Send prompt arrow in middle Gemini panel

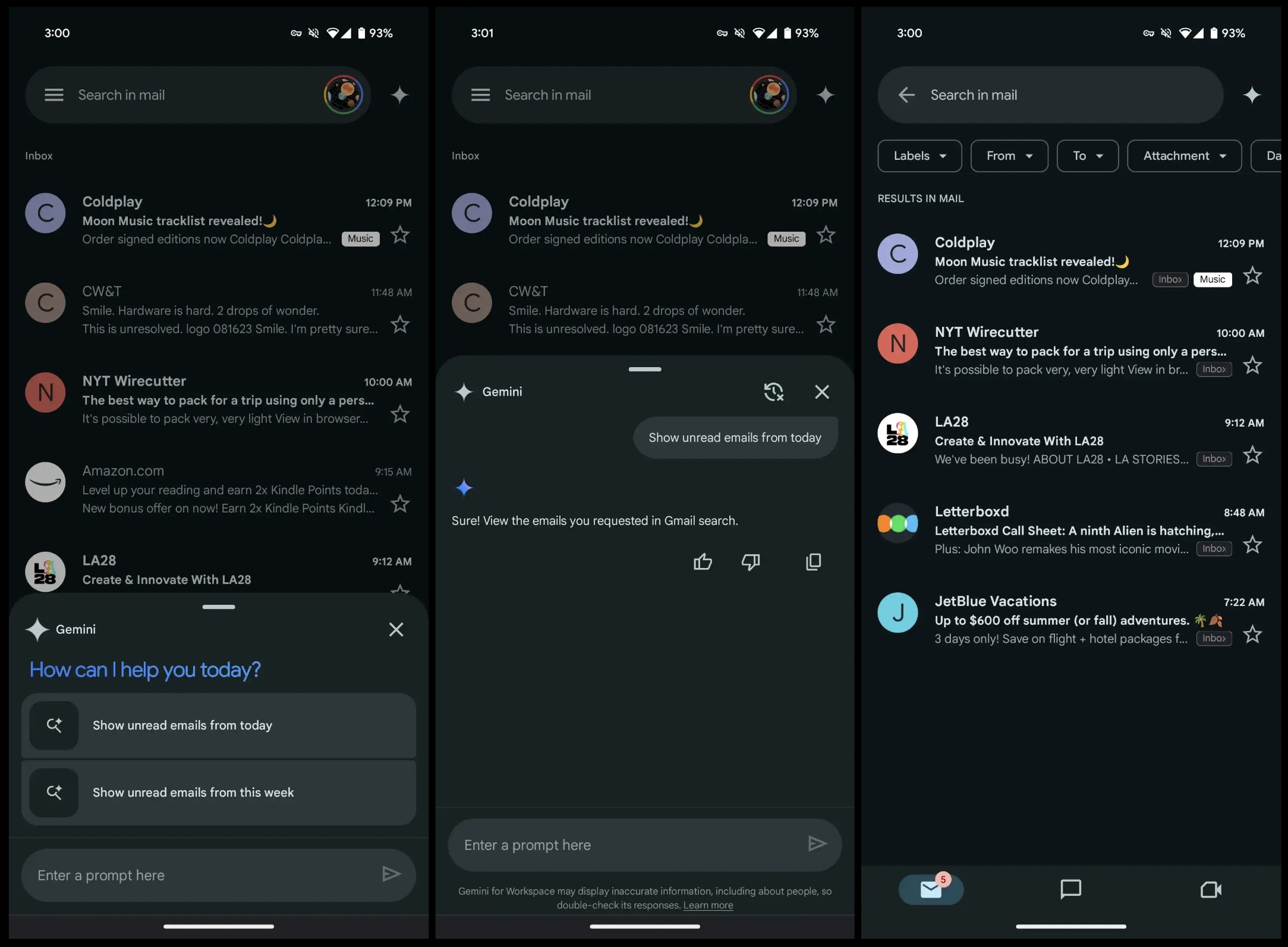coord(817,844)
